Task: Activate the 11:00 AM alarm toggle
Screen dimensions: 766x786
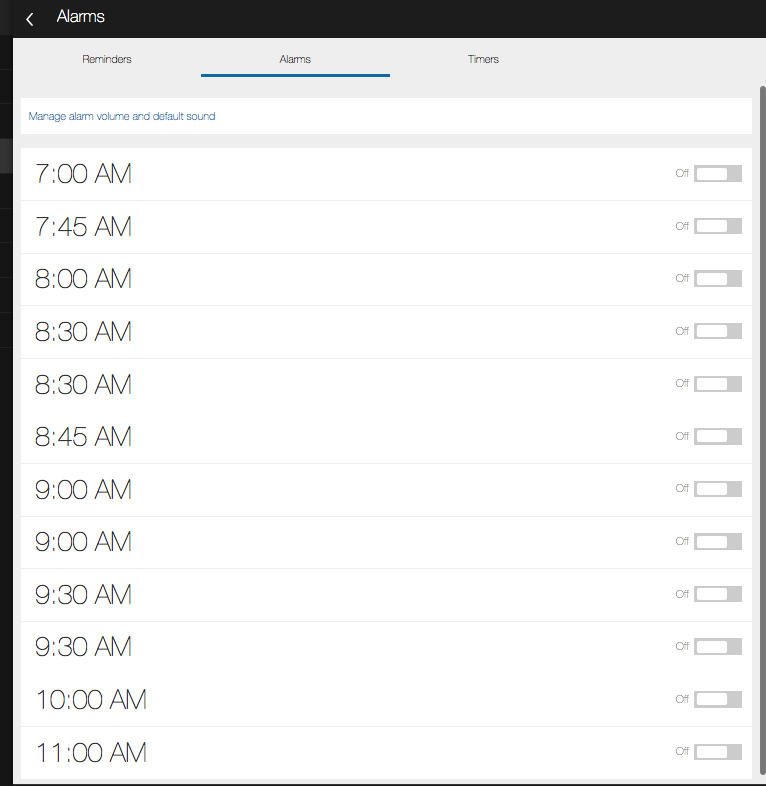Action: pyautogui.click(x=717, y=751)
